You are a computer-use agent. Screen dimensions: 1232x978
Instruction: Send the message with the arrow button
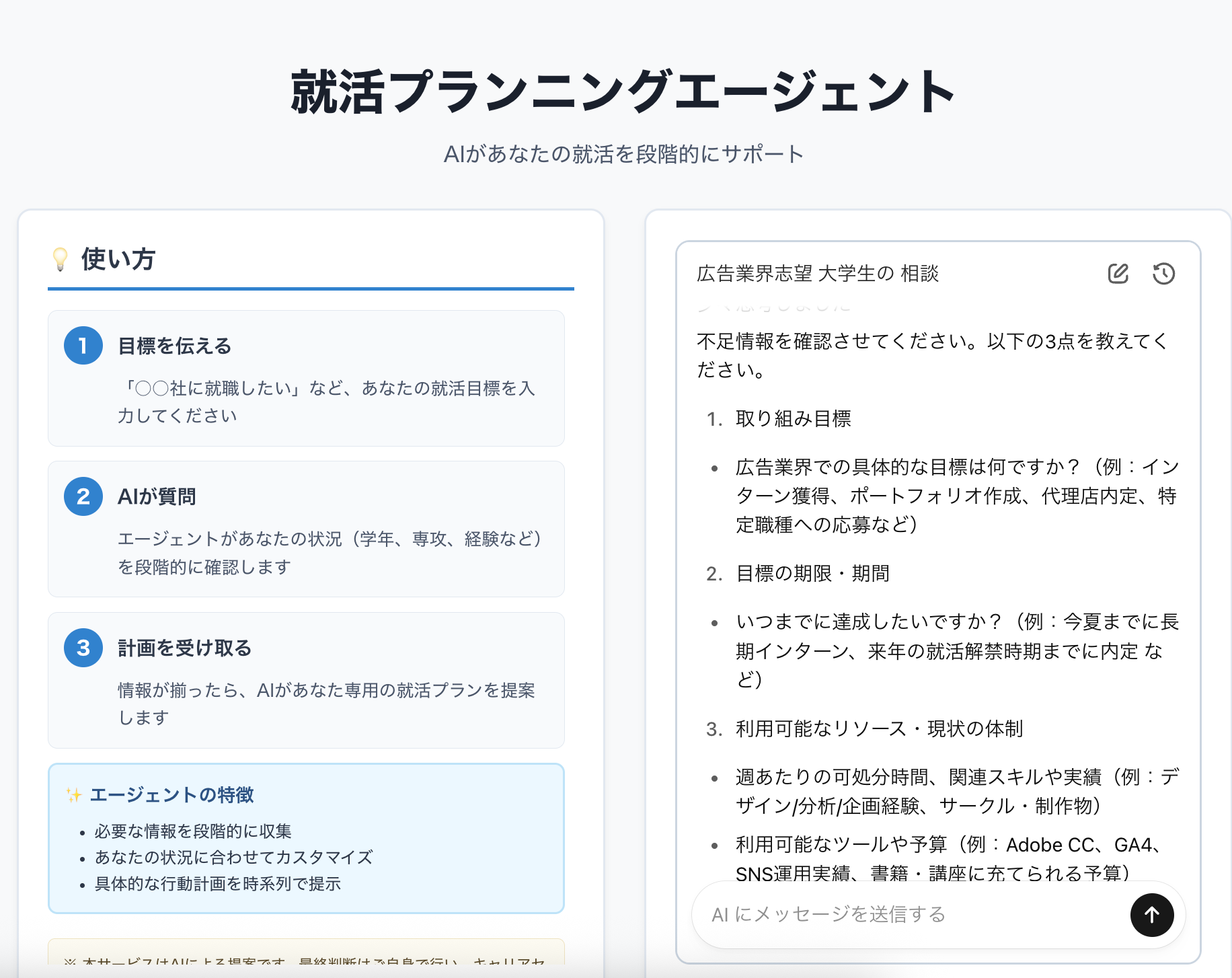tap(1152, 915)
